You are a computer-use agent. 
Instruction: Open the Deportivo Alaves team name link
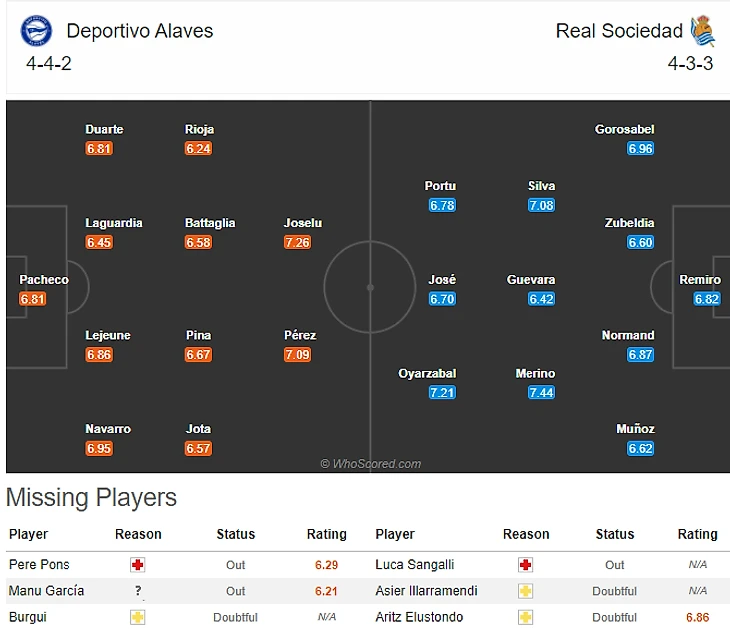(x=140, y=31)
